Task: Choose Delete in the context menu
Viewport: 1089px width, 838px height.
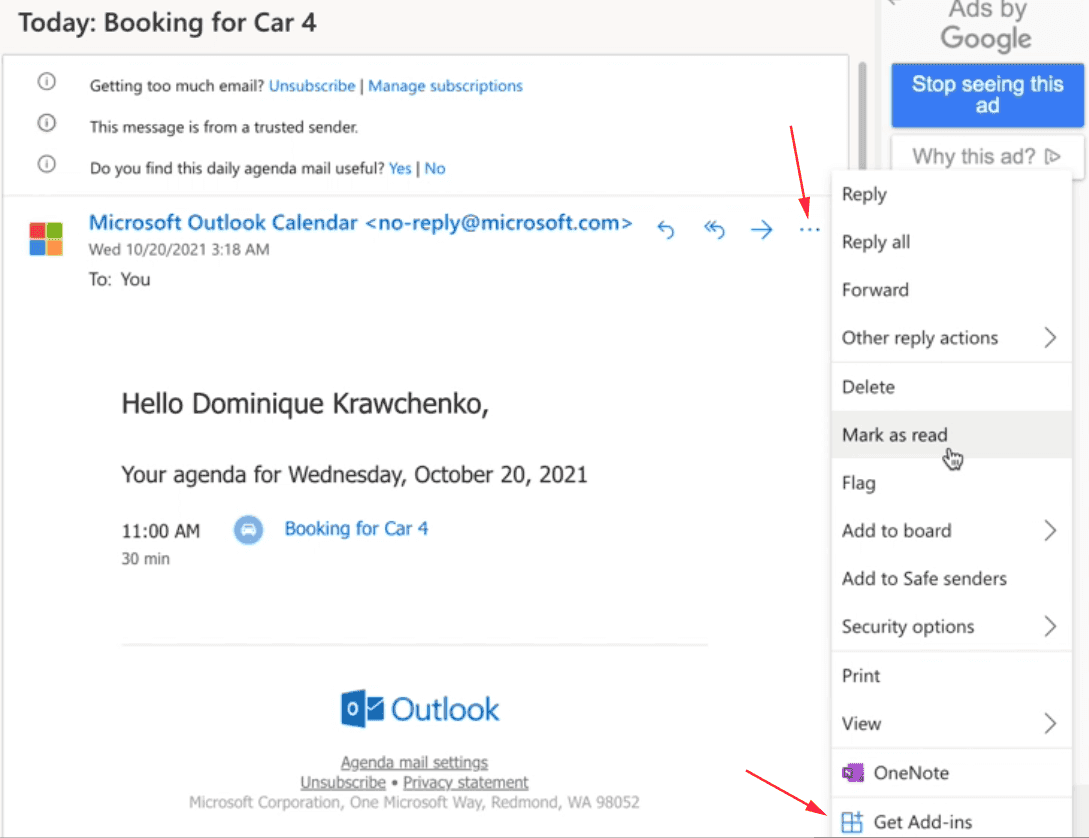Action: coord(868,387)
